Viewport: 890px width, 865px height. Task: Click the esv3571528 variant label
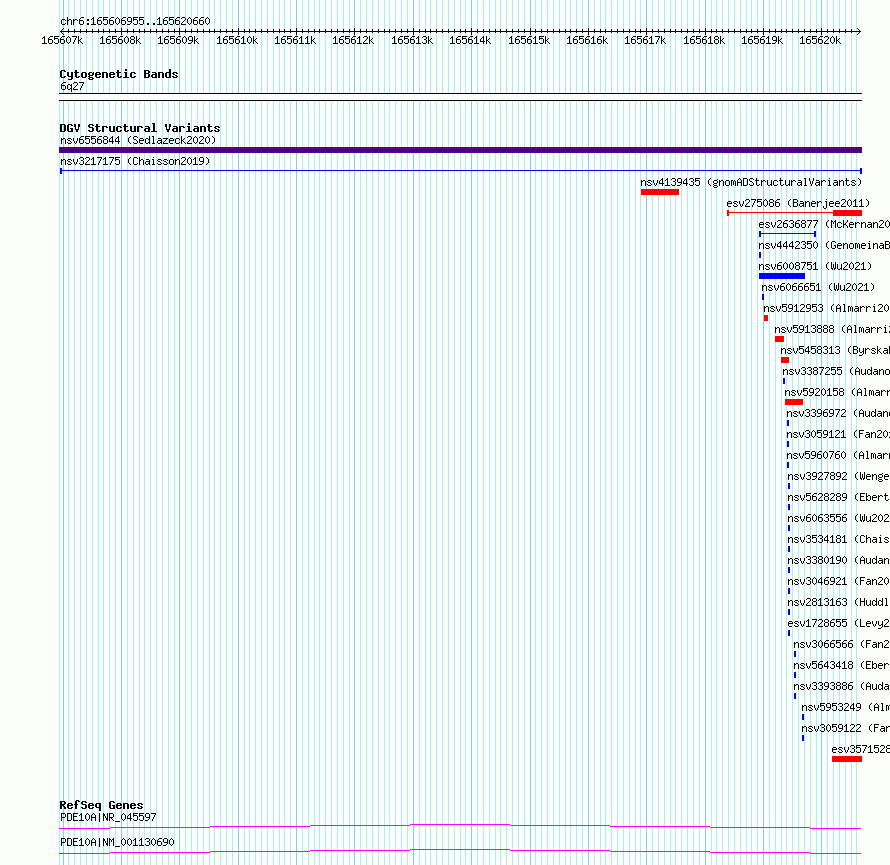coord(860,749)
